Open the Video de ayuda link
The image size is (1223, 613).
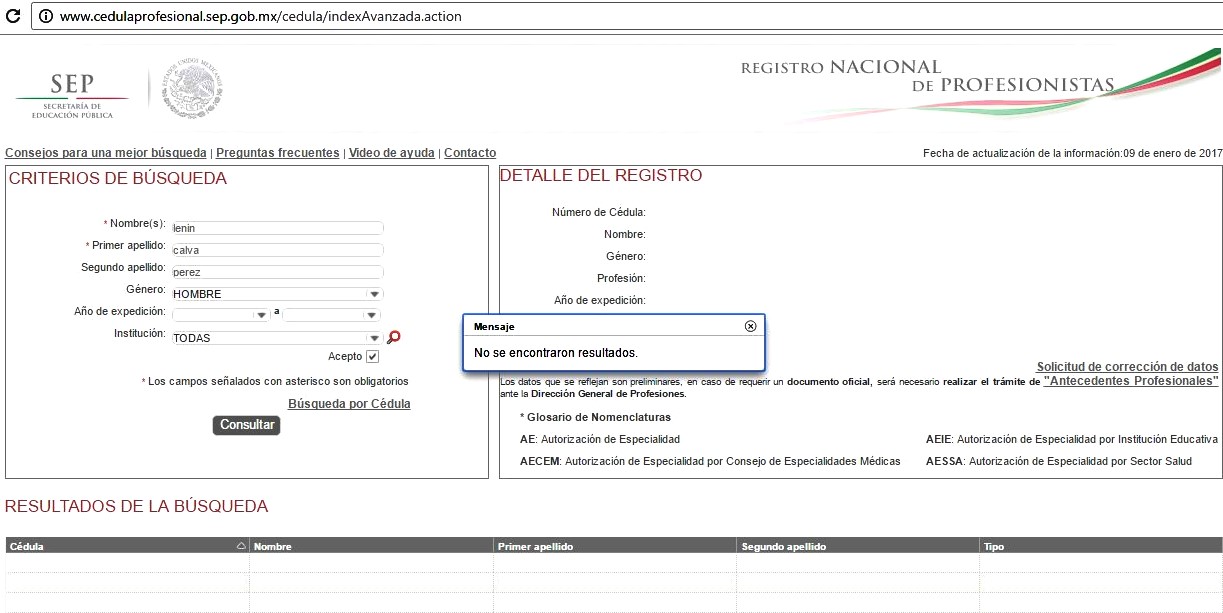click(391, 153)
